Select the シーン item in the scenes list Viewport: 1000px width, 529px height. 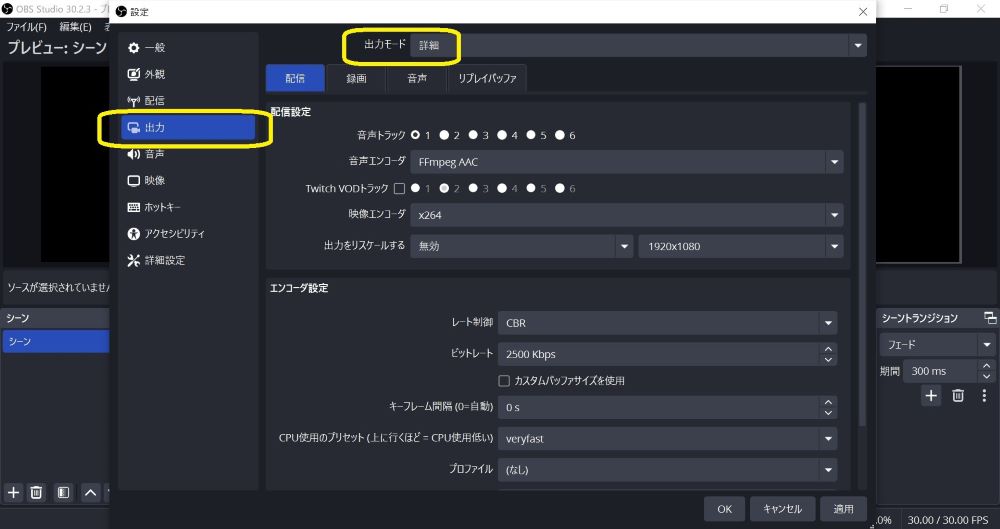pos(55,341)
